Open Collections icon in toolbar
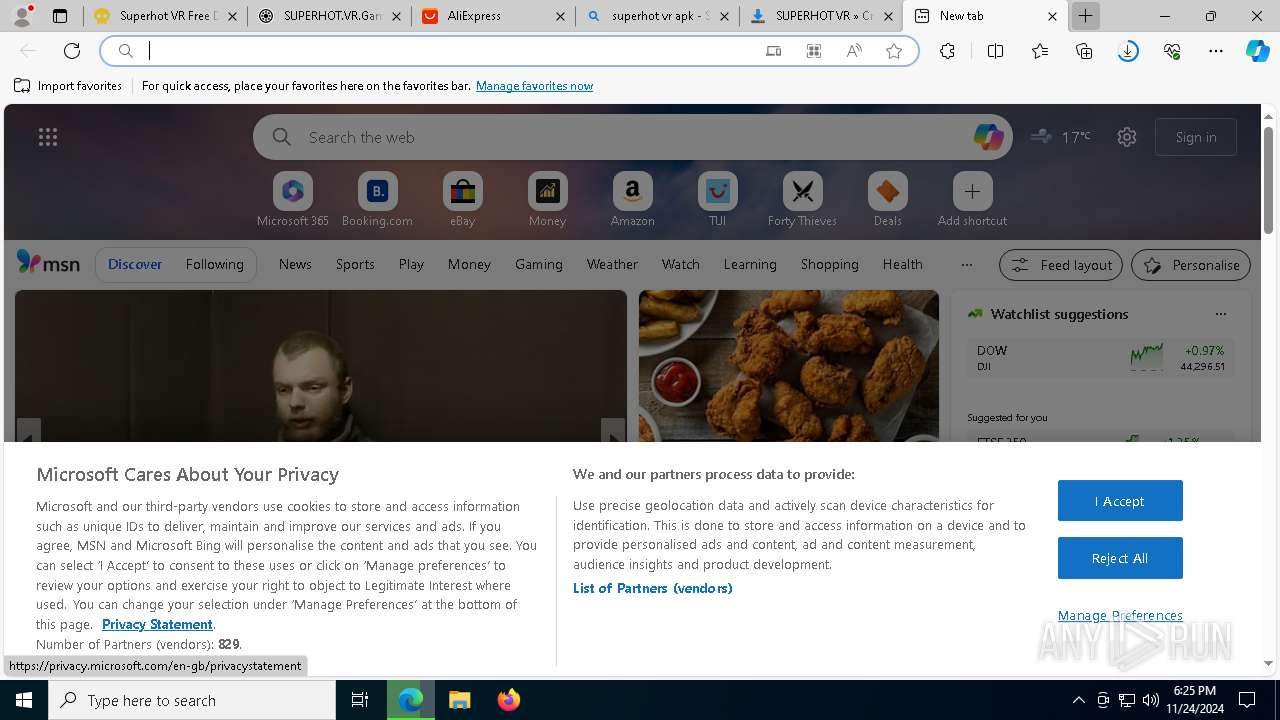1280x720 pixels. 1084,51
